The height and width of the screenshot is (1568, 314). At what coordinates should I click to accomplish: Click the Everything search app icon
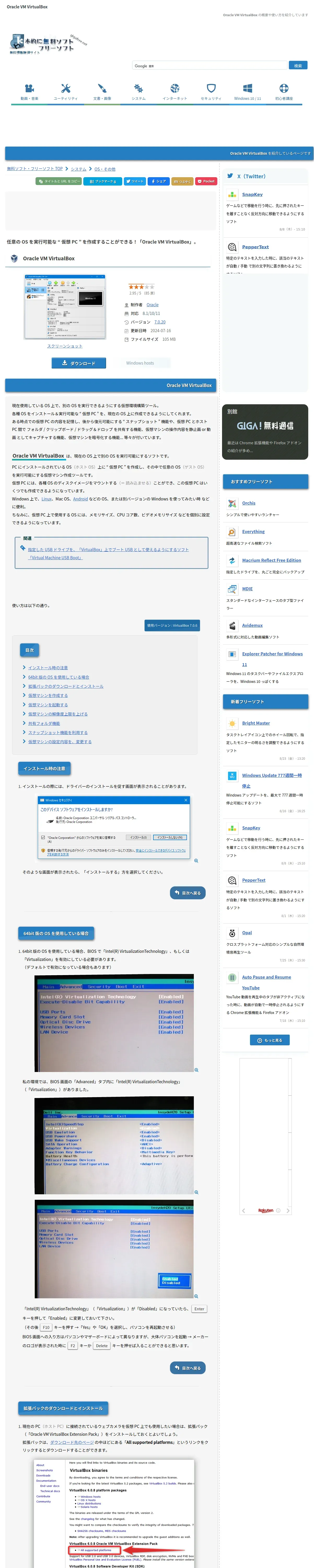click(232, 532)
